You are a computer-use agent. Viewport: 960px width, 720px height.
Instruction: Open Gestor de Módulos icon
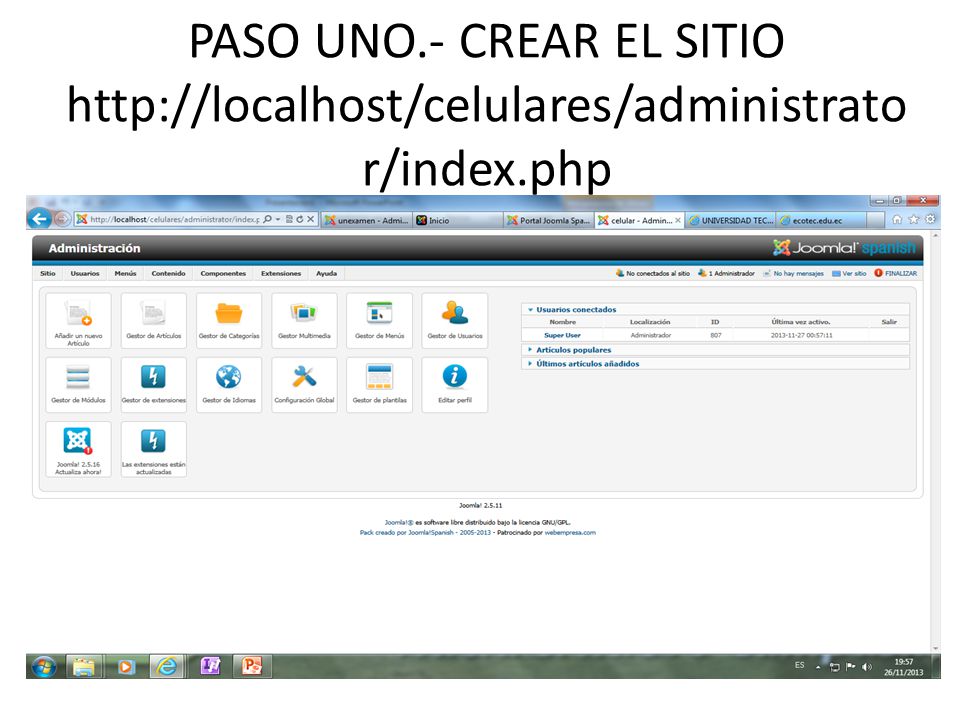(78, 385)
